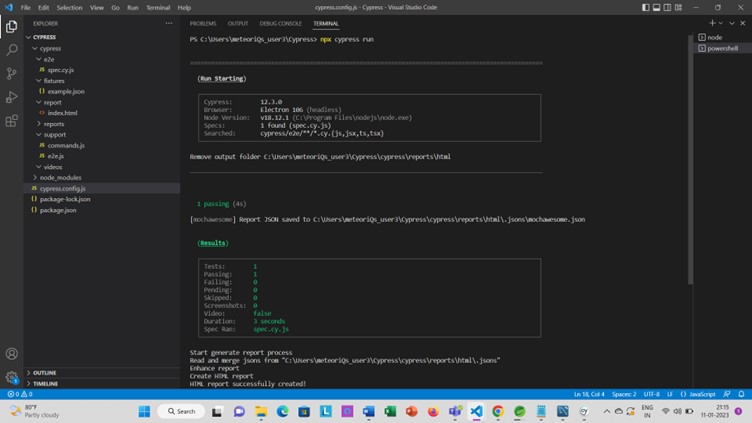Screen dimensions: 752x423
Task: Click the VS Code logo in title bar
Action: (9, 7)
